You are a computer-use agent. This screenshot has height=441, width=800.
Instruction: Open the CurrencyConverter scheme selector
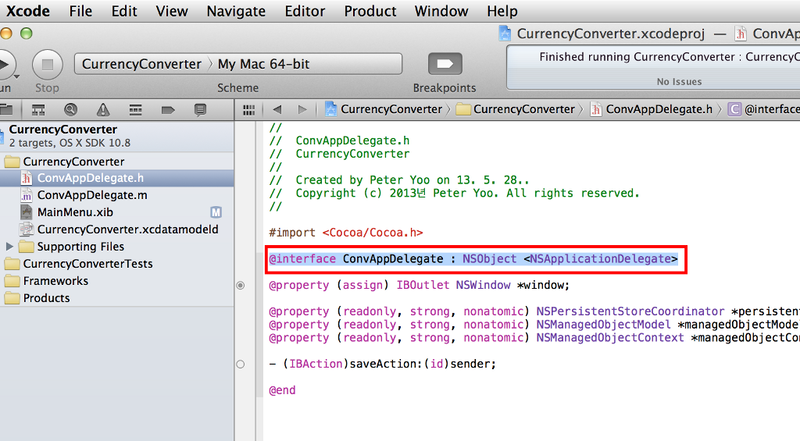pyautogui.click(x=138, y=65)
